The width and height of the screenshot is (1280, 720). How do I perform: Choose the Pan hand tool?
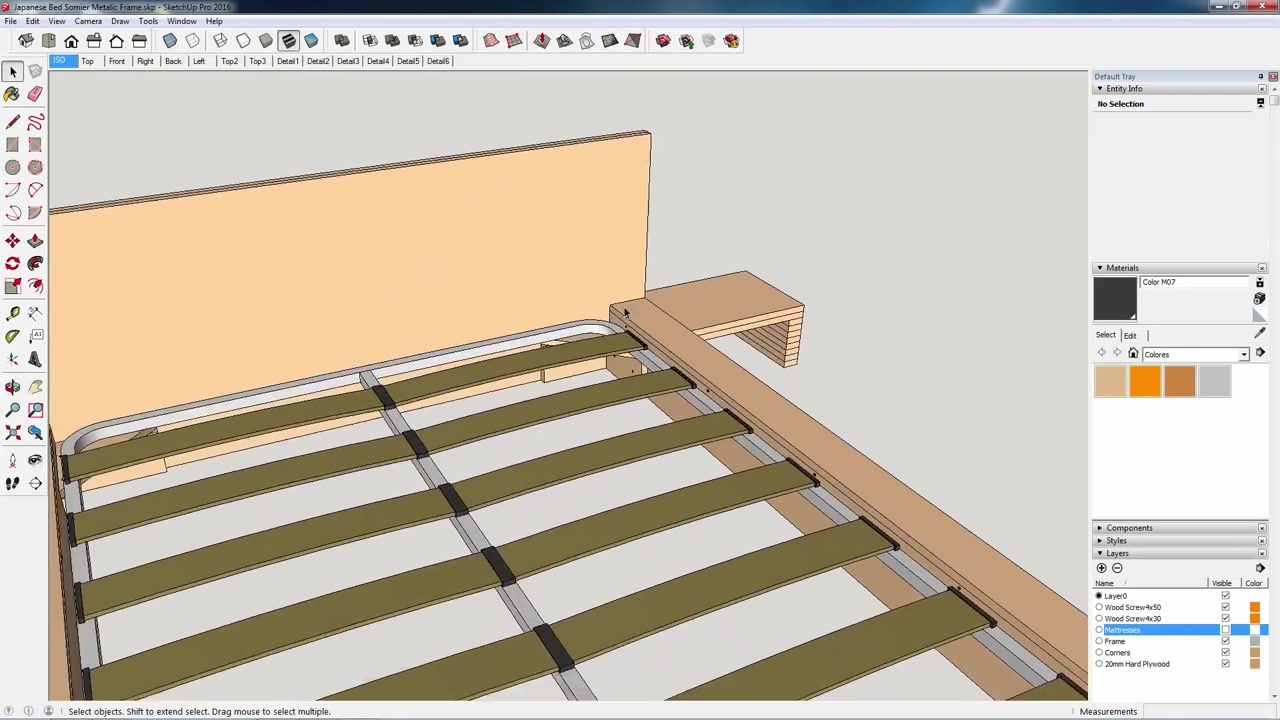click(x=35, y=387)
